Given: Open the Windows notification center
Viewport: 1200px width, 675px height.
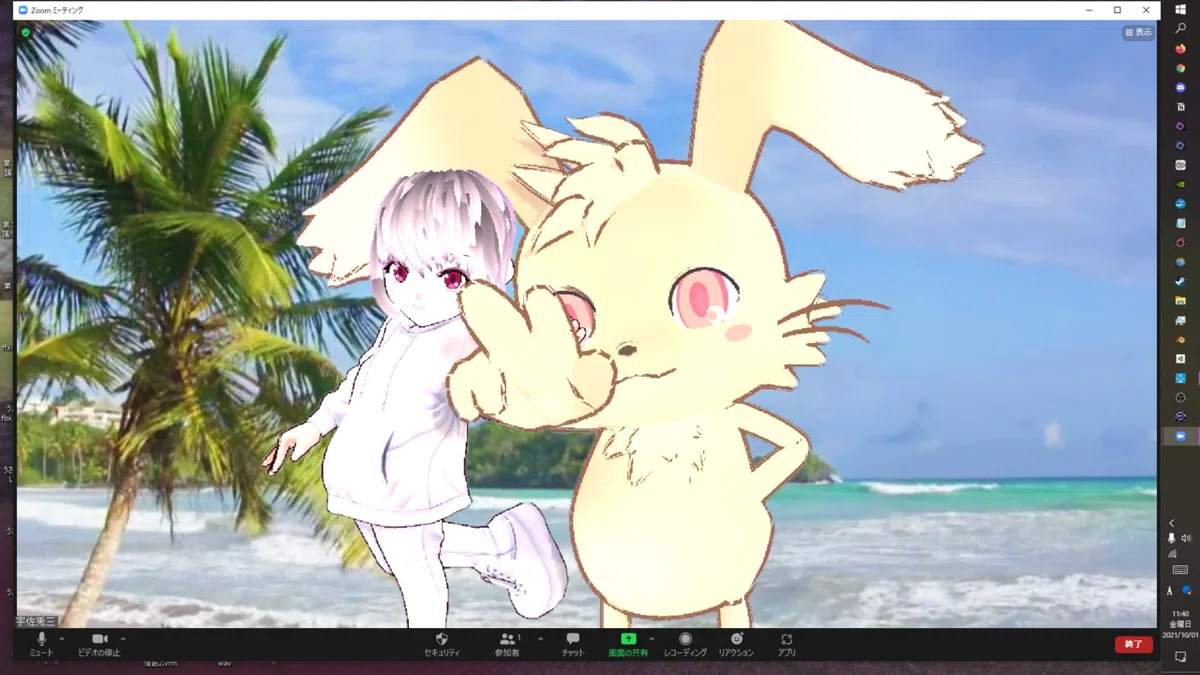Looking at the screenshot, I should click(1180, 657).
